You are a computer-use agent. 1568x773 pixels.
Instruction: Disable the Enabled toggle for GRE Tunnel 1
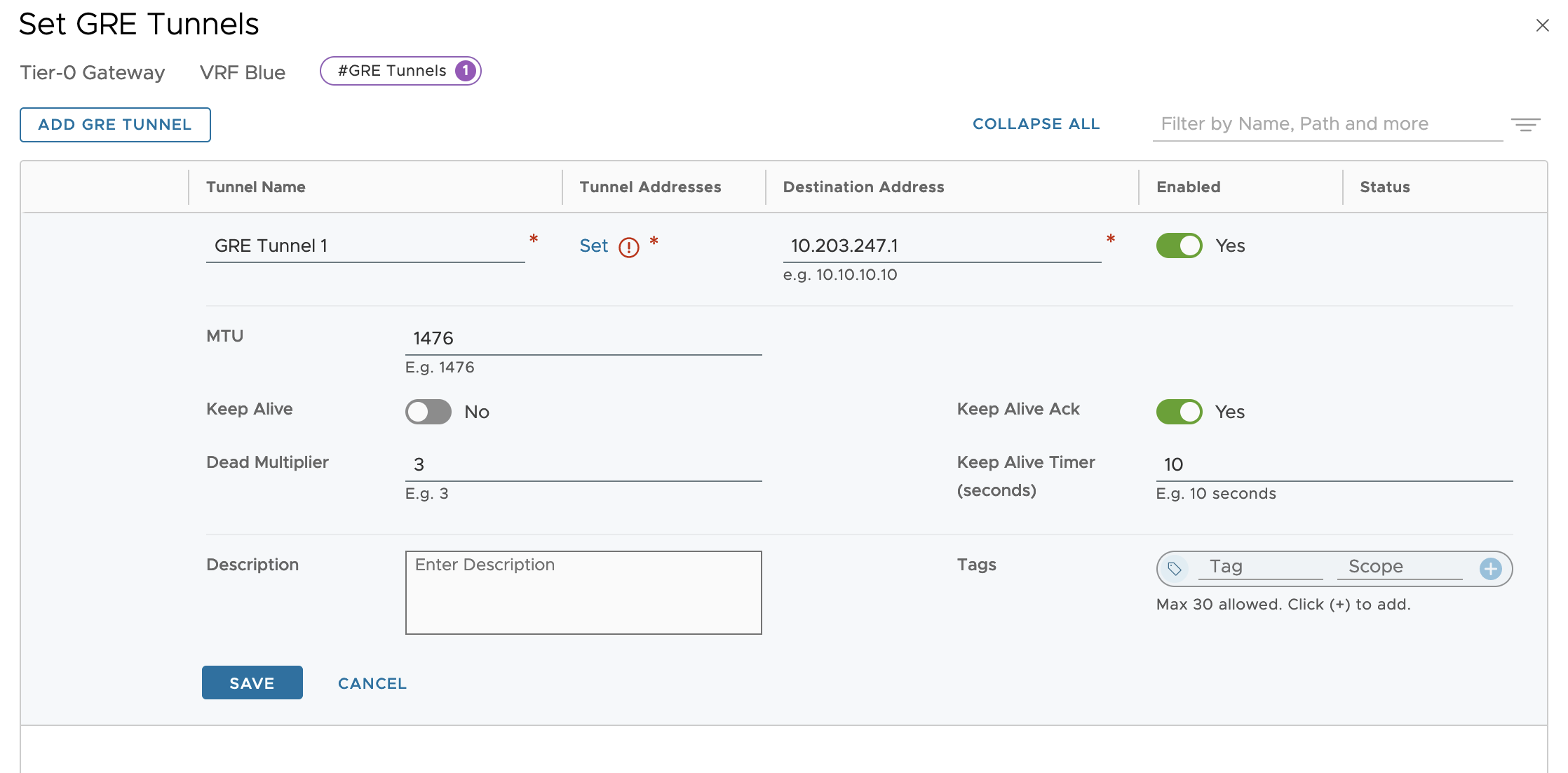pyautogui.click(x=1179, y=246)
